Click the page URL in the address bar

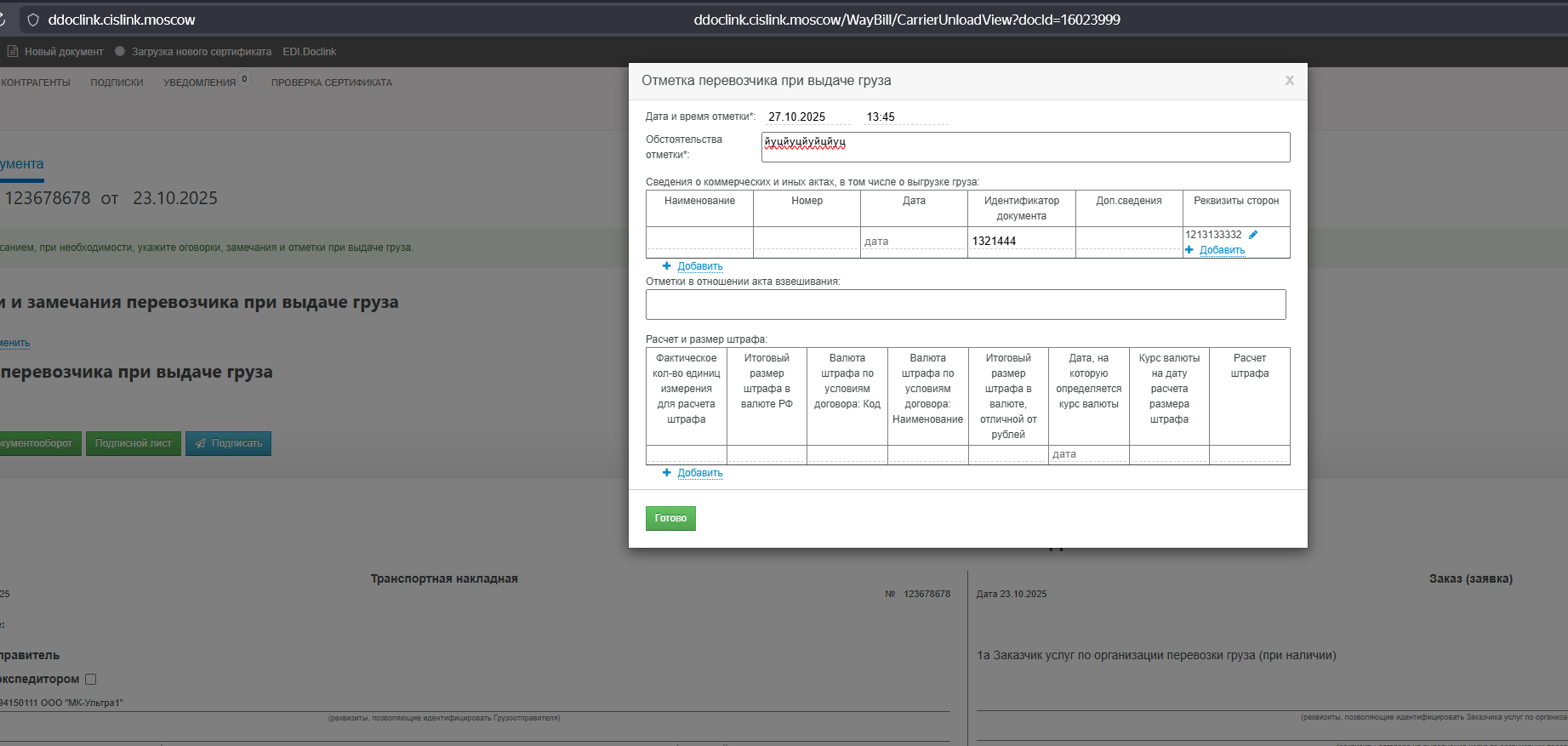pos(907,20)
